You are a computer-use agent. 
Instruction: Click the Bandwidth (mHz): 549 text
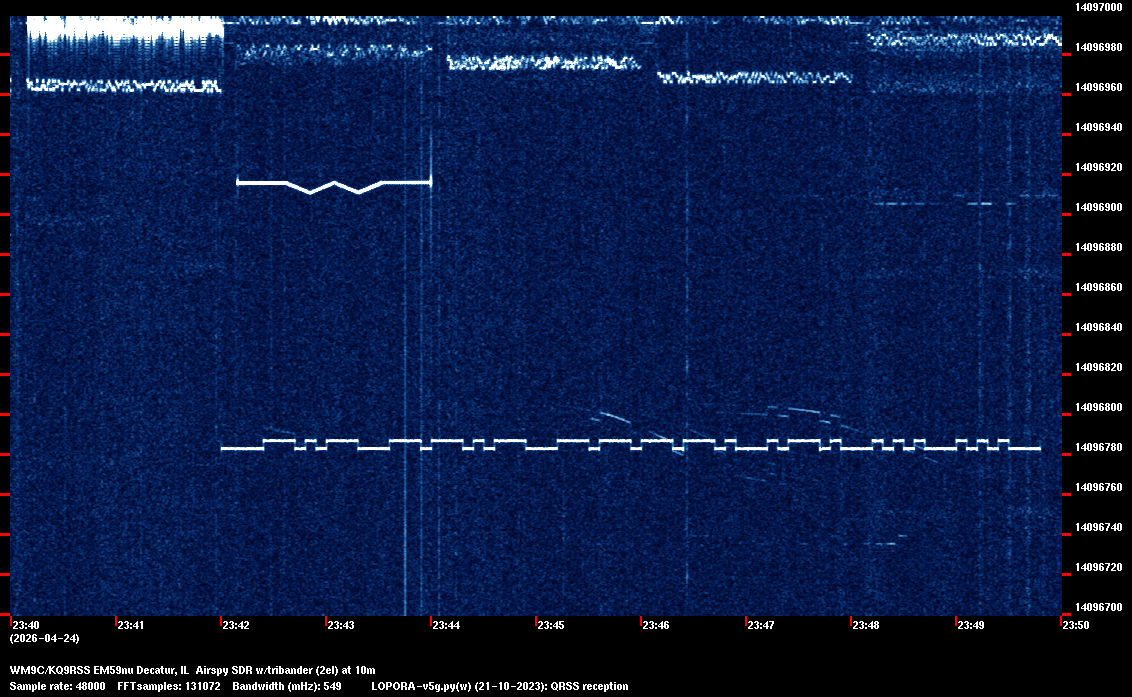(286, 686)
